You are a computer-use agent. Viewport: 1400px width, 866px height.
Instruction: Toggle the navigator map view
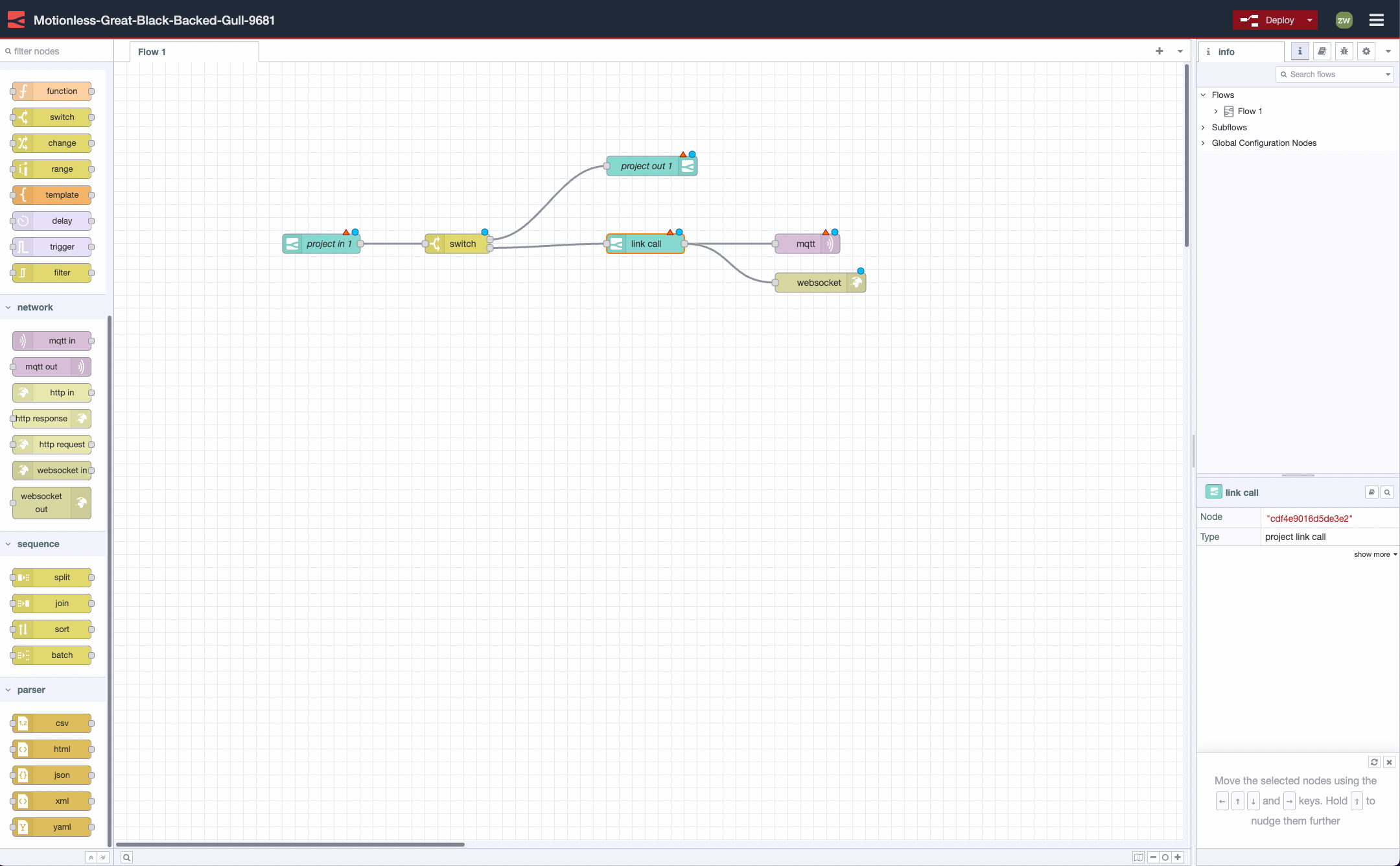[1138, 857]
